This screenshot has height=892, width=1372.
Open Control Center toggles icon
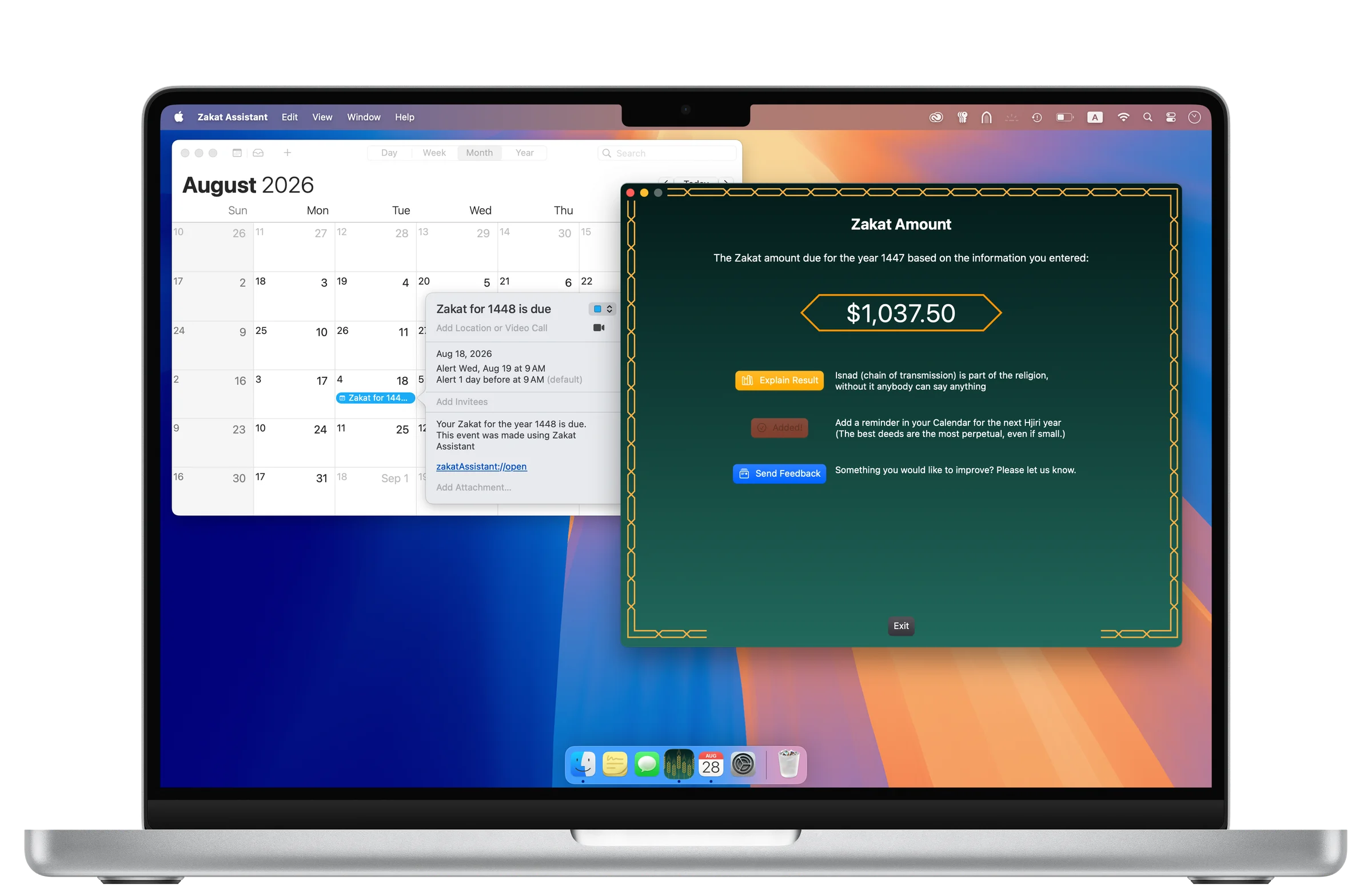1170,118
